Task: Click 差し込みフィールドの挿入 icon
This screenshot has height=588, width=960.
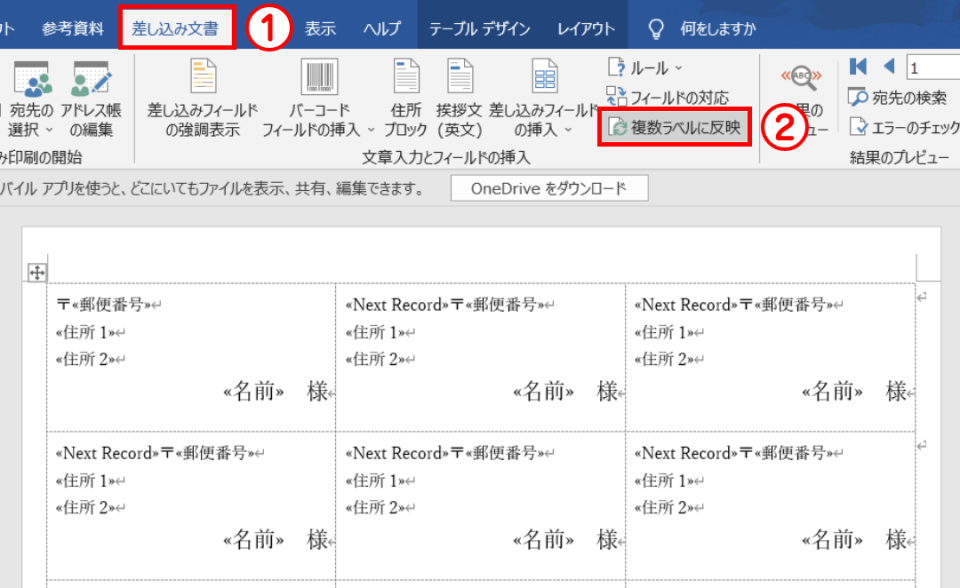Action: (x=544, y=77)
